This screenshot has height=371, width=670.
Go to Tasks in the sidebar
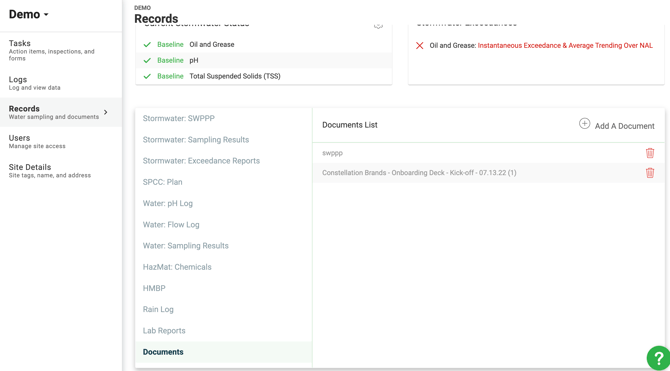(61, 50)
